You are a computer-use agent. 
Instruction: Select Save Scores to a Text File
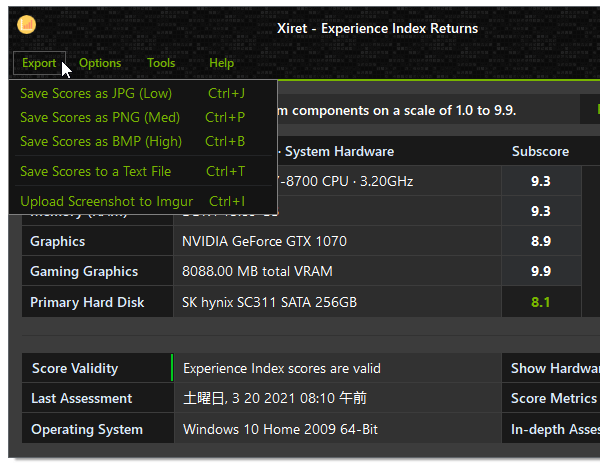pos(143,171)
